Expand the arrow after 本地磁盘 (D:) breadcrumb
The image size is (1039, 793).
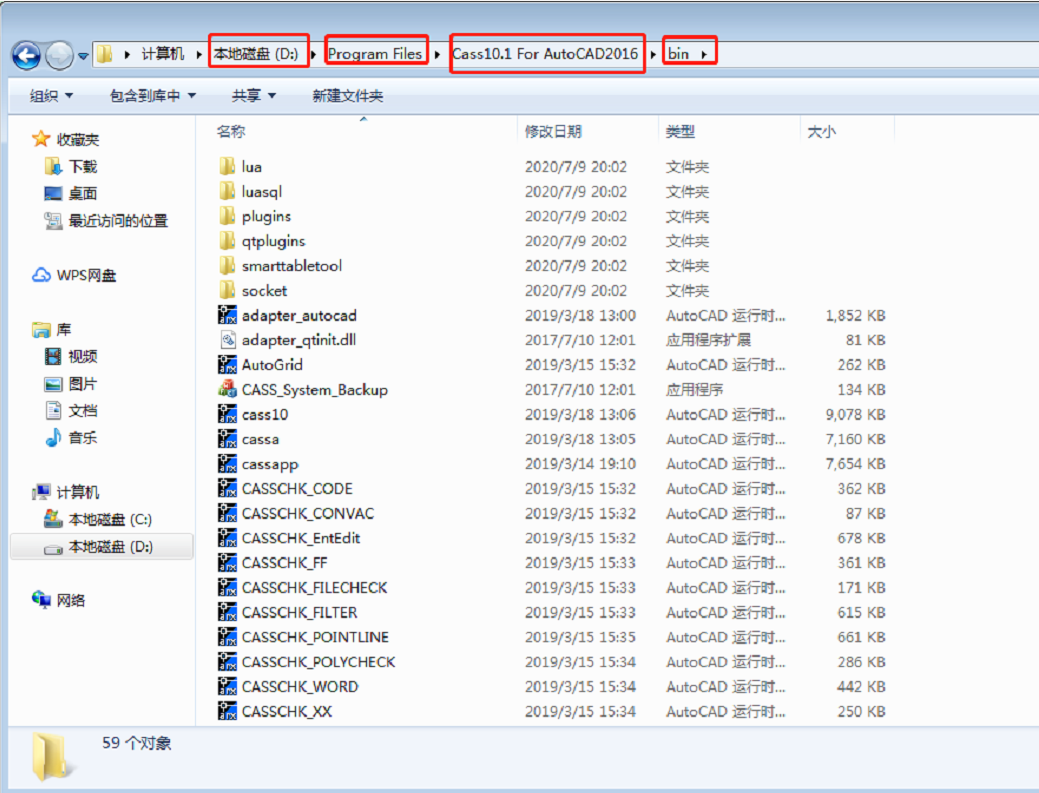pyautogui.click(x=313, y=54)
